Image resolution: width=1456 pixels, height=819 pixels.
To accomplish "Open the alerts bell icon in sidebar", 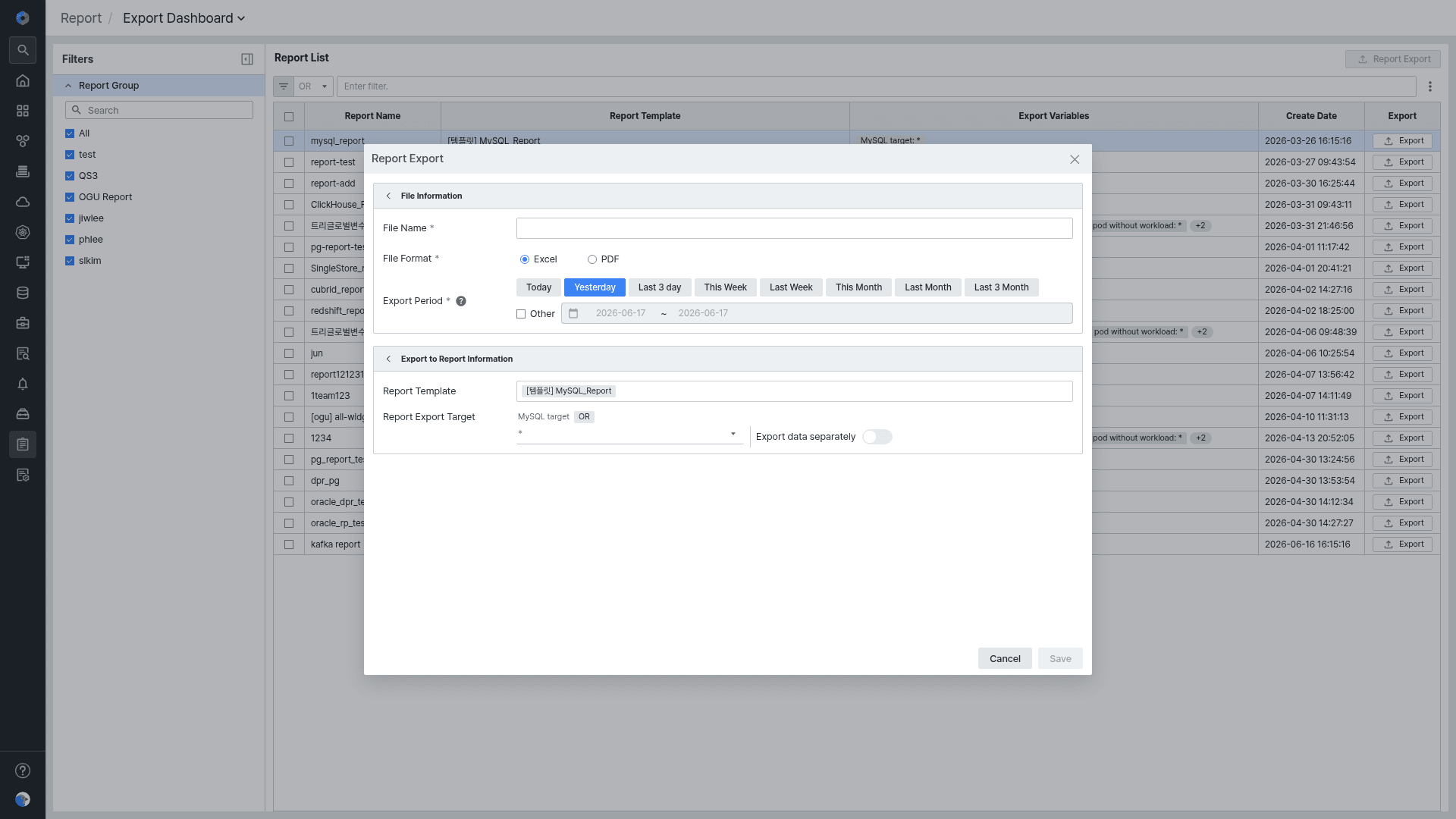I will coord(23,384).
